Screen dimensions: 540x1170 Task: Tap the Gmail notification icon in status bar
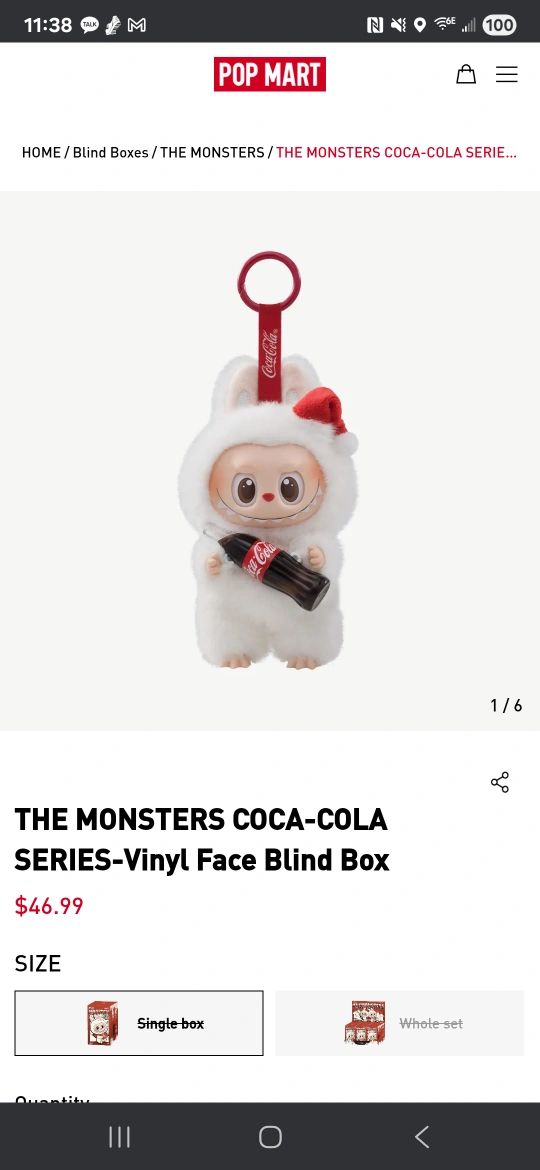point(136,25)
